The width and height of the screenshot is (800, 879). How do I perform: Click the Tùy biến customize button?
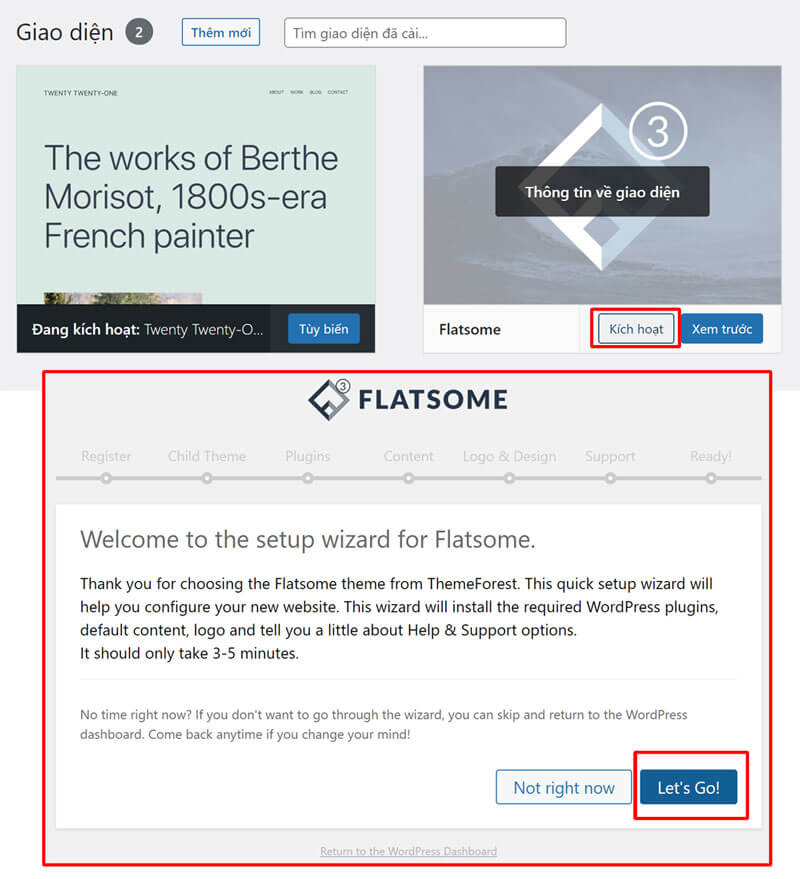(323, 328)
